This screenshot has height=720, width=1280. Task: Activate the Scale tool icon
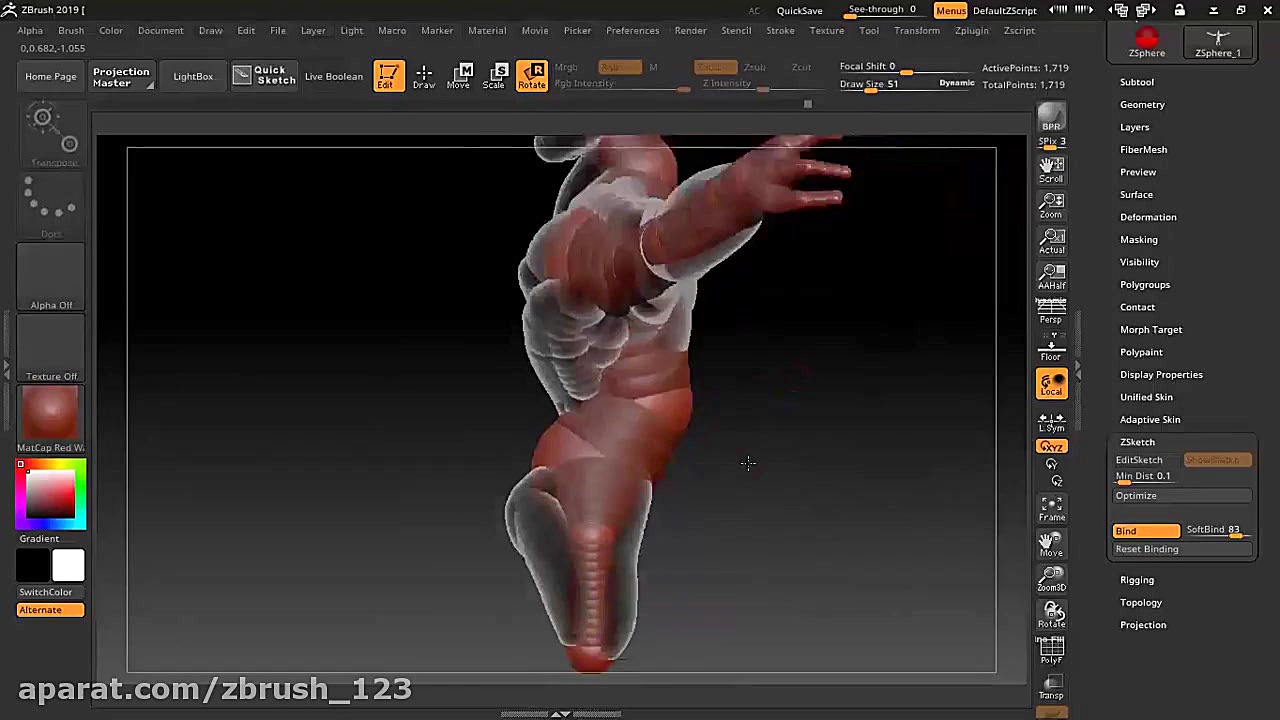tap(494, 76)
